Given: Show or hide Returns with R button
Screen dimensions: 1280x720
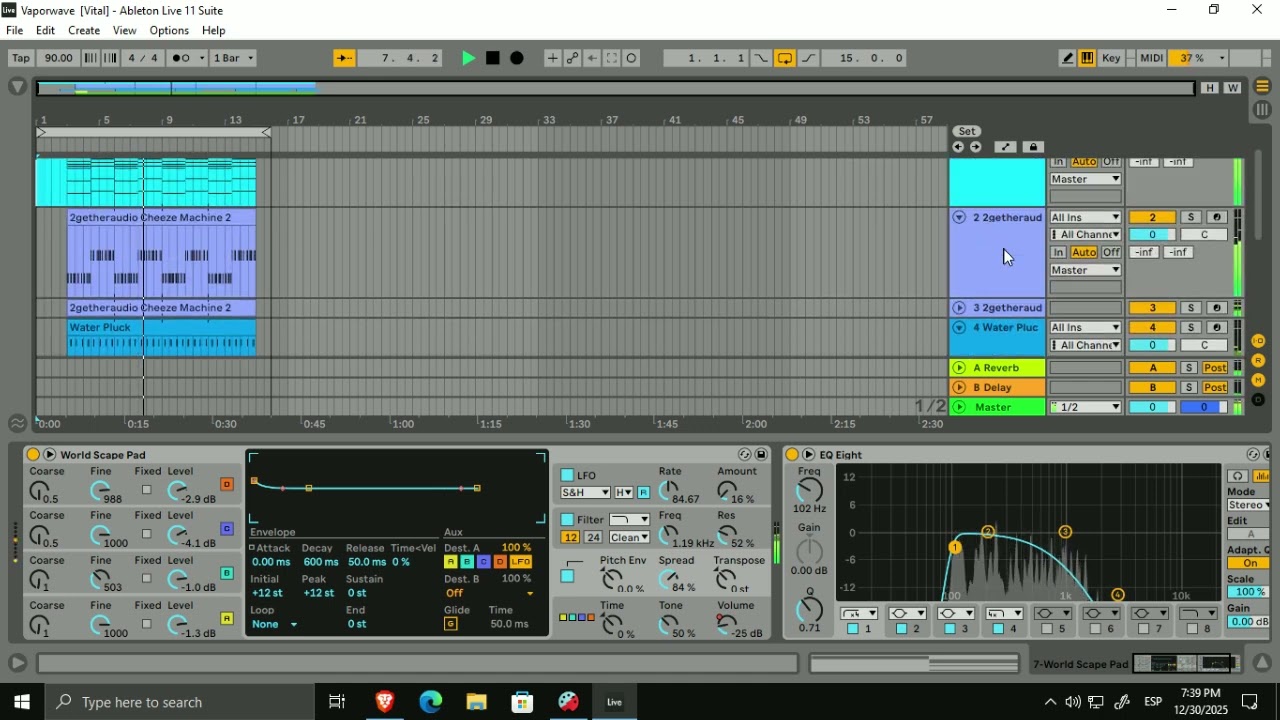Looking at the screenshot, I should 1258,360.
